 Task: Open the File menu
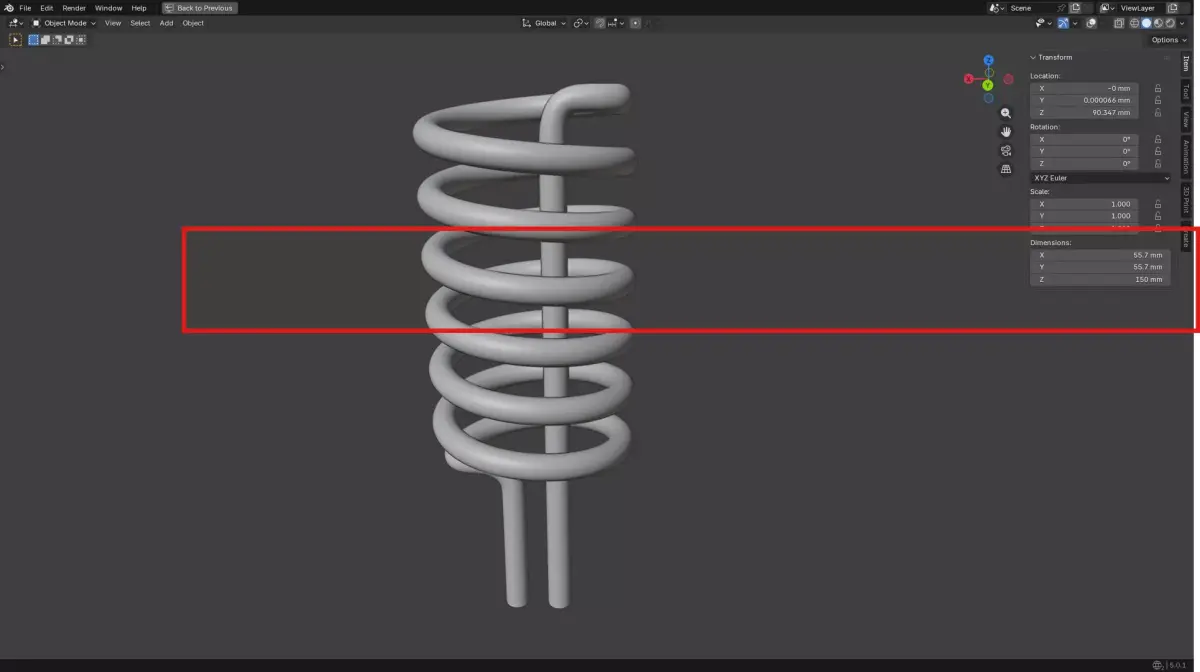tap(25, 8)
